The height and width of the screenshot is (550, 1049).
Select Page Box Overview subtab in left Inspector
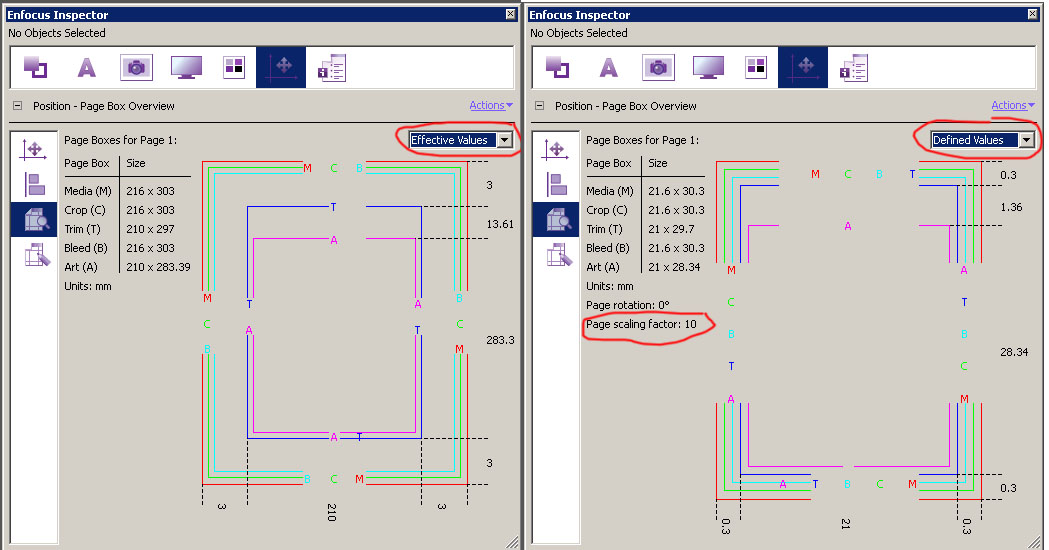tap(34, 219)
